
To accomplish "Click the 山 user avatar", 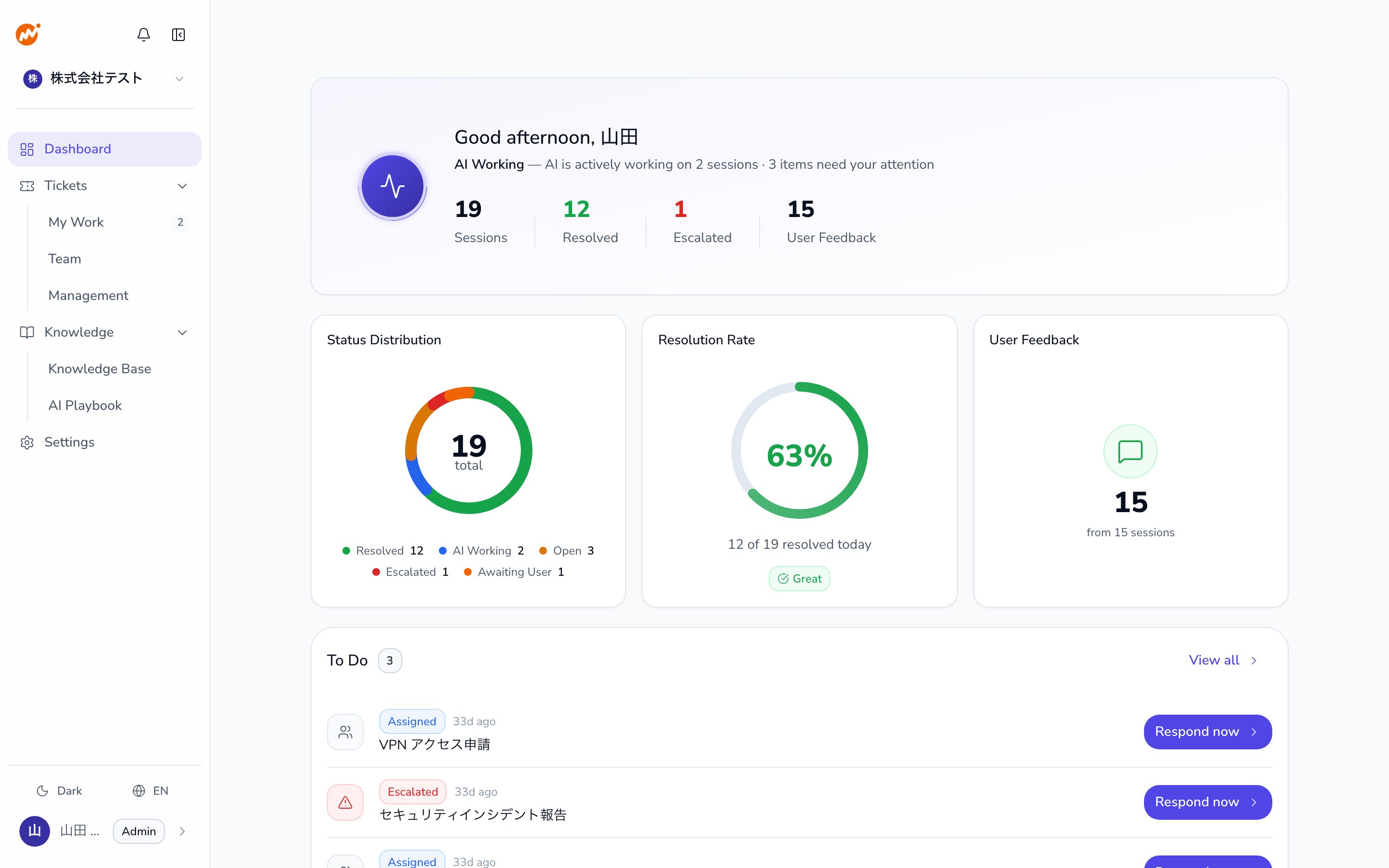I will [34, 831].
